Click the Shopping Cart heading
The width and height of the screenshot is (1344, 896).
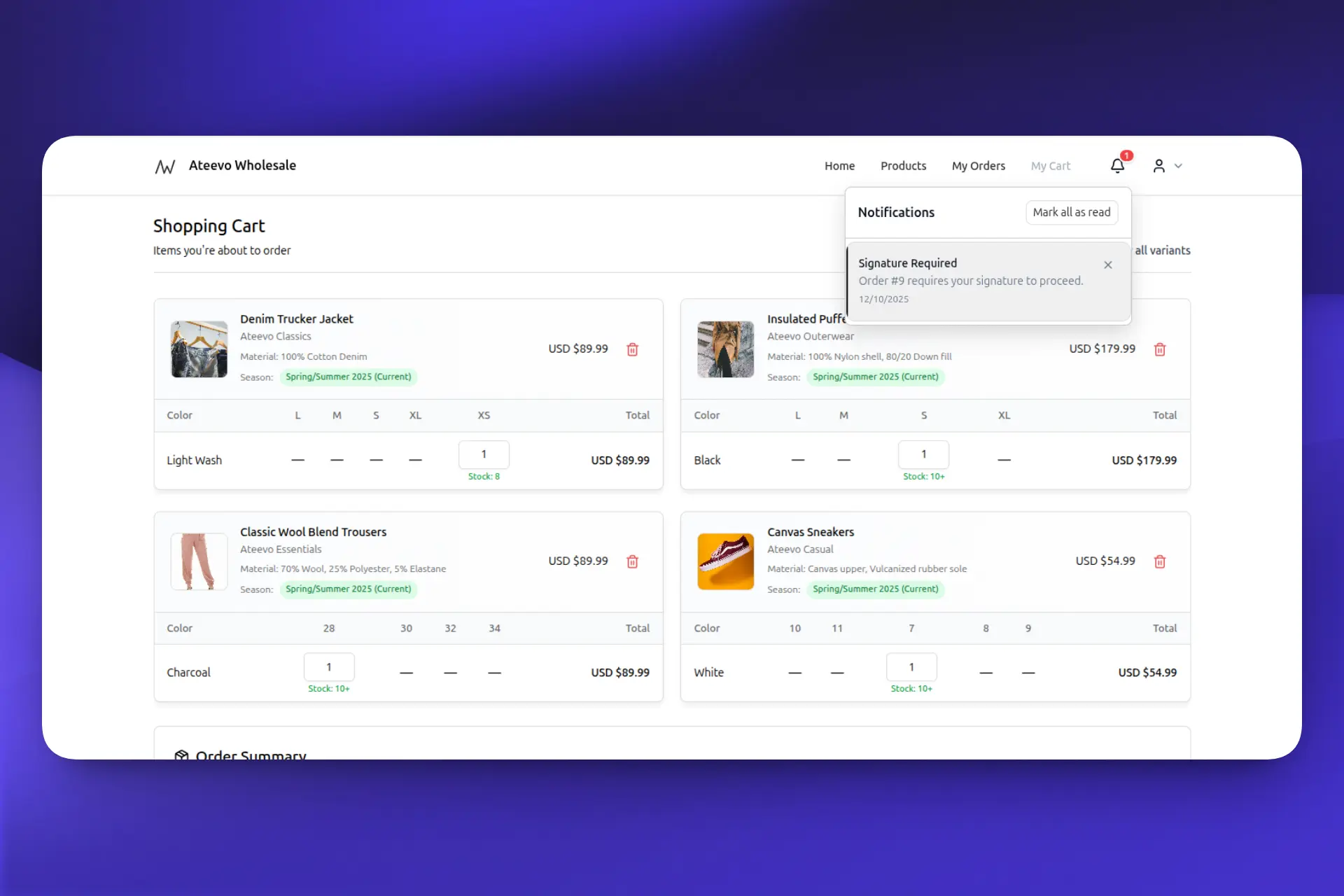(209, 226)
